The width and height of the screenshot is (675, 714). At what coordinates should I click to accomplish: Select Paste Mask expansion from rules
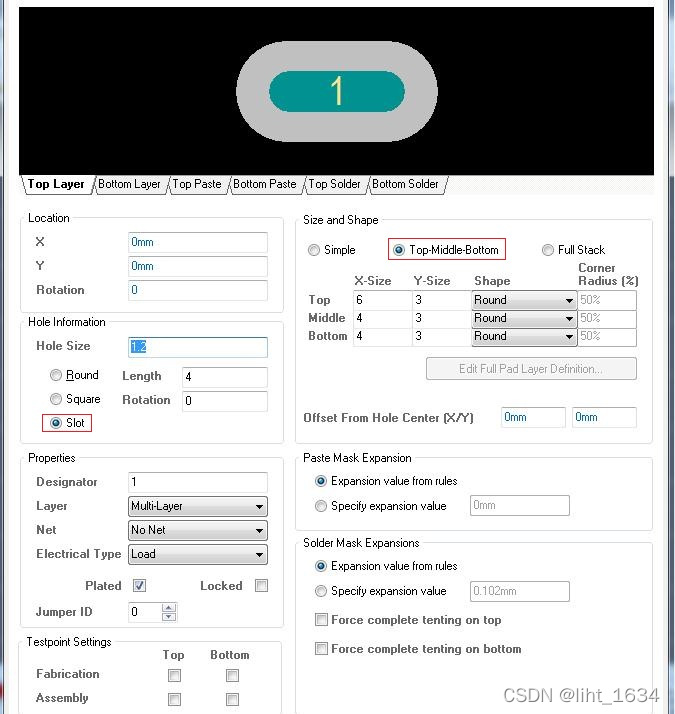point(321,481)
